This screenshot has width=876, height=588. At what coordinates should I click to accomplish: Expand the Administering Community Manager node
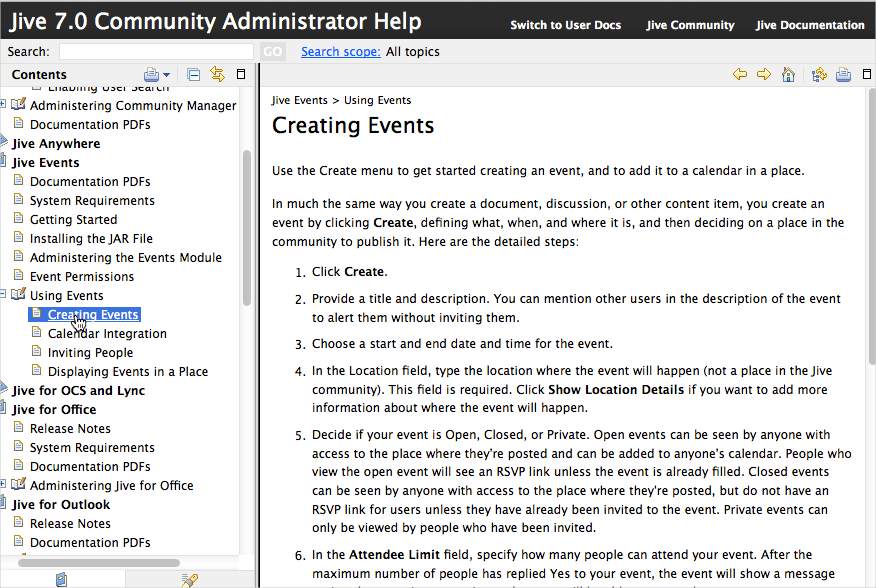pyautogui.click(x=3, y=104)
